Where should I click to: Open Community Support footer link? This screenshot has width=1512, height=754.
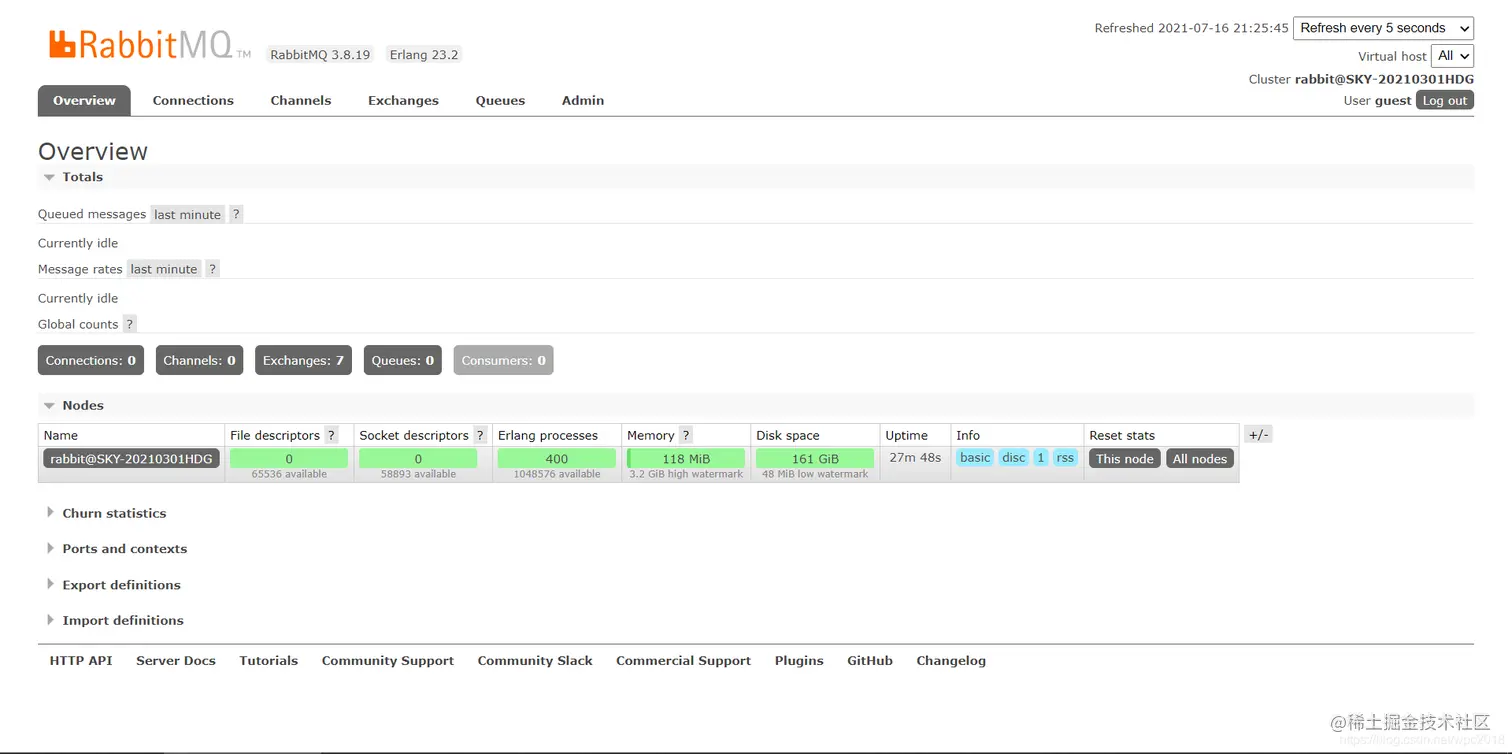pos(388,661)
